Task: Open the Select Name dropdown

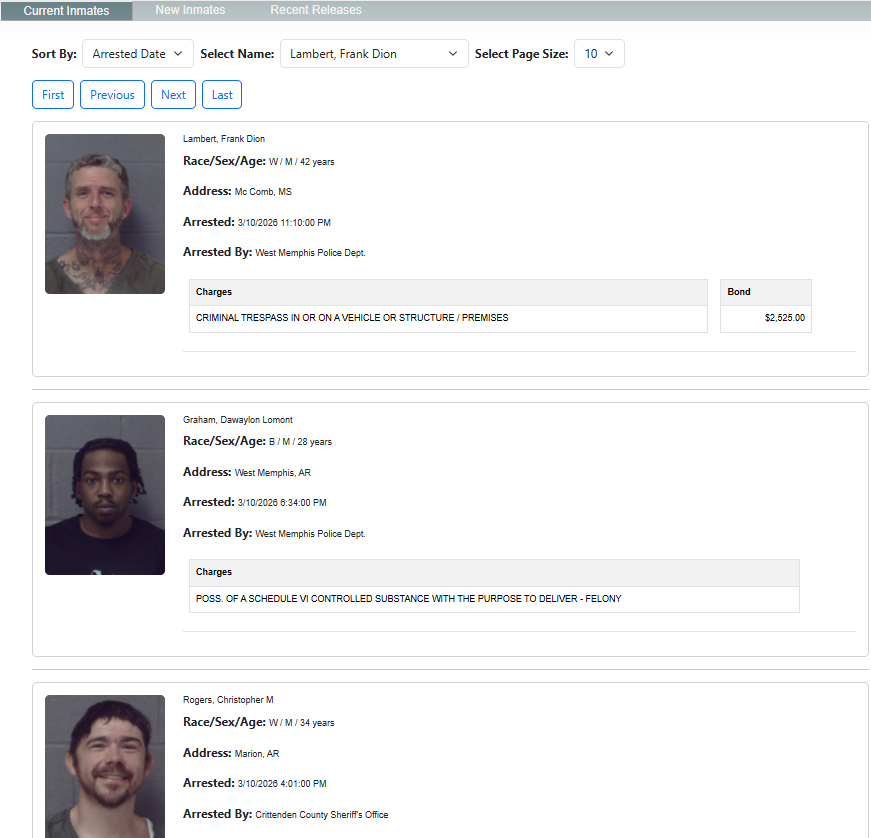Action: [x=374, y=54]
